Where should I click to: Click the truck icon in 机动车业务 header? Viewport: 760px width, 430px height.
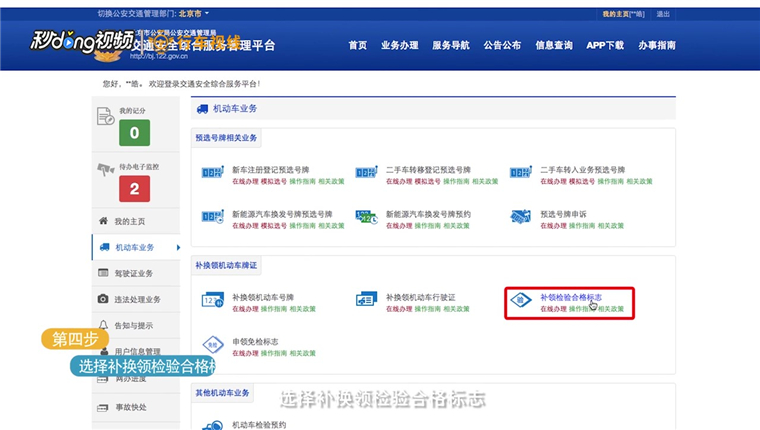tap(203, 109)
